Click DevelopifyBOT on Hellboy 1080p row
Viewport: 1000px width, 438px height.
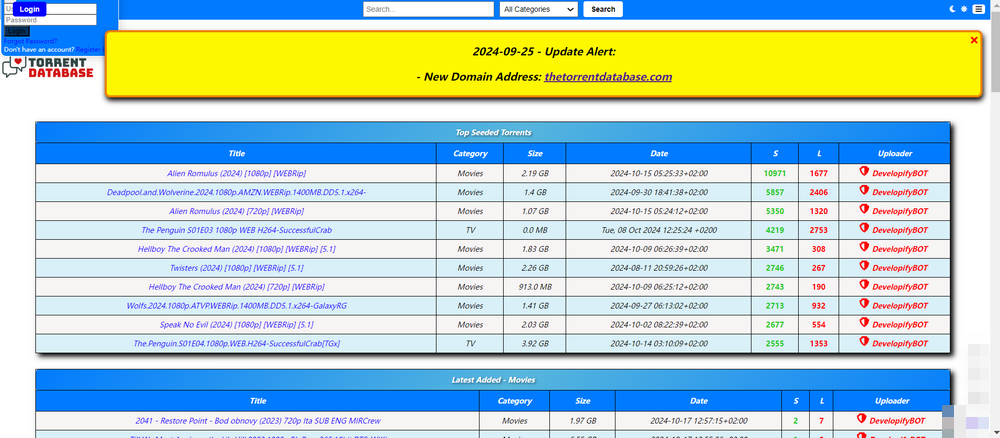click(900, 249)
